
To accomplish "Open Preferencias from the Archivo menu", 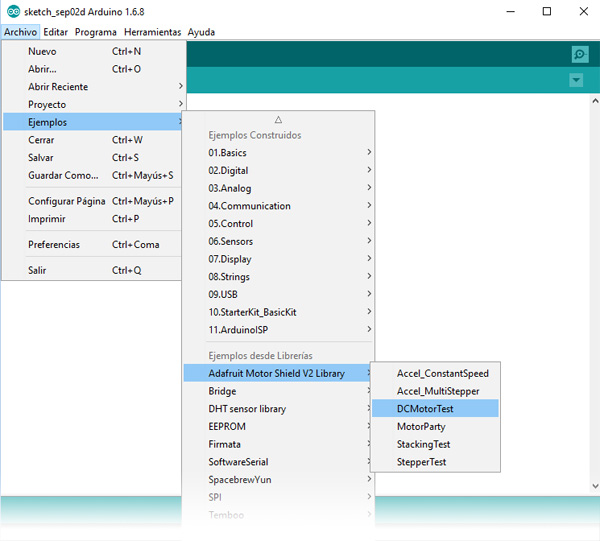I will pos(54,244).
